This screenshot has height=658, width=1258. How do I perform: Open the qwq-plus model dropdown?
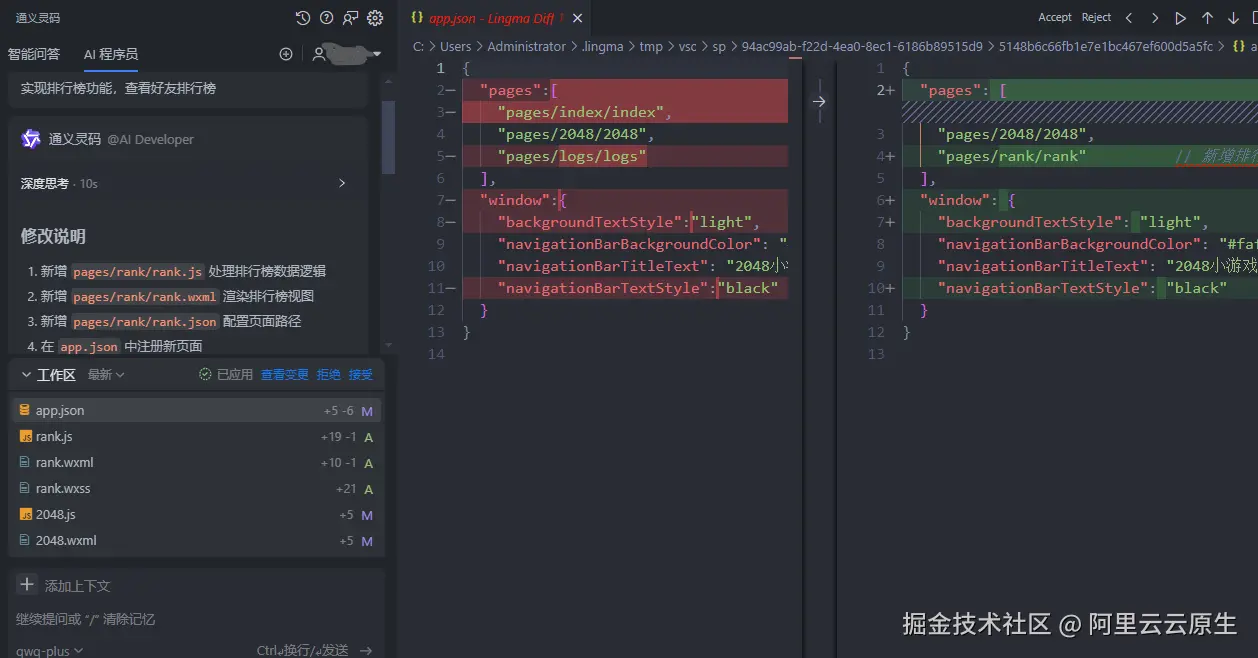point(49,651)
